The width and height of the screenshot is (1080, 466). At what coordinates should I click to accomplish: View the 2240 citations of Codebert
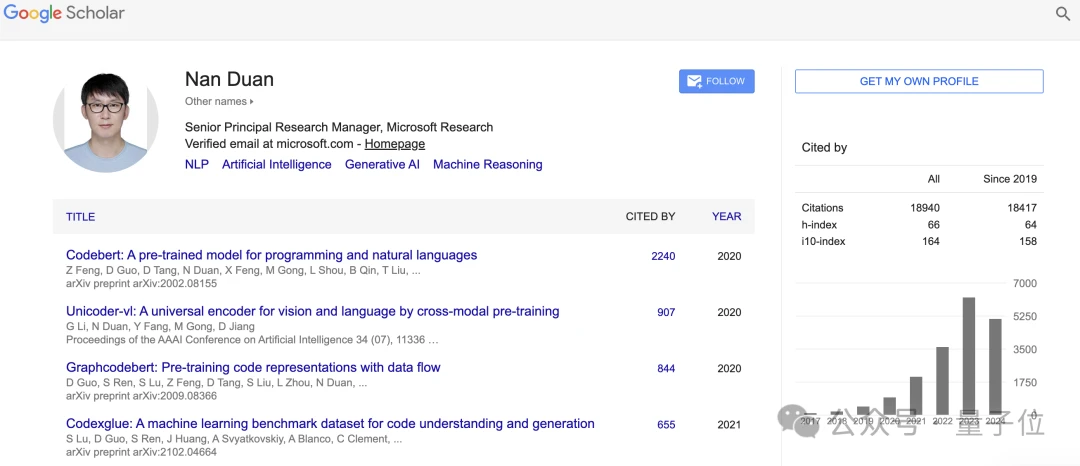tap(663, 256)
